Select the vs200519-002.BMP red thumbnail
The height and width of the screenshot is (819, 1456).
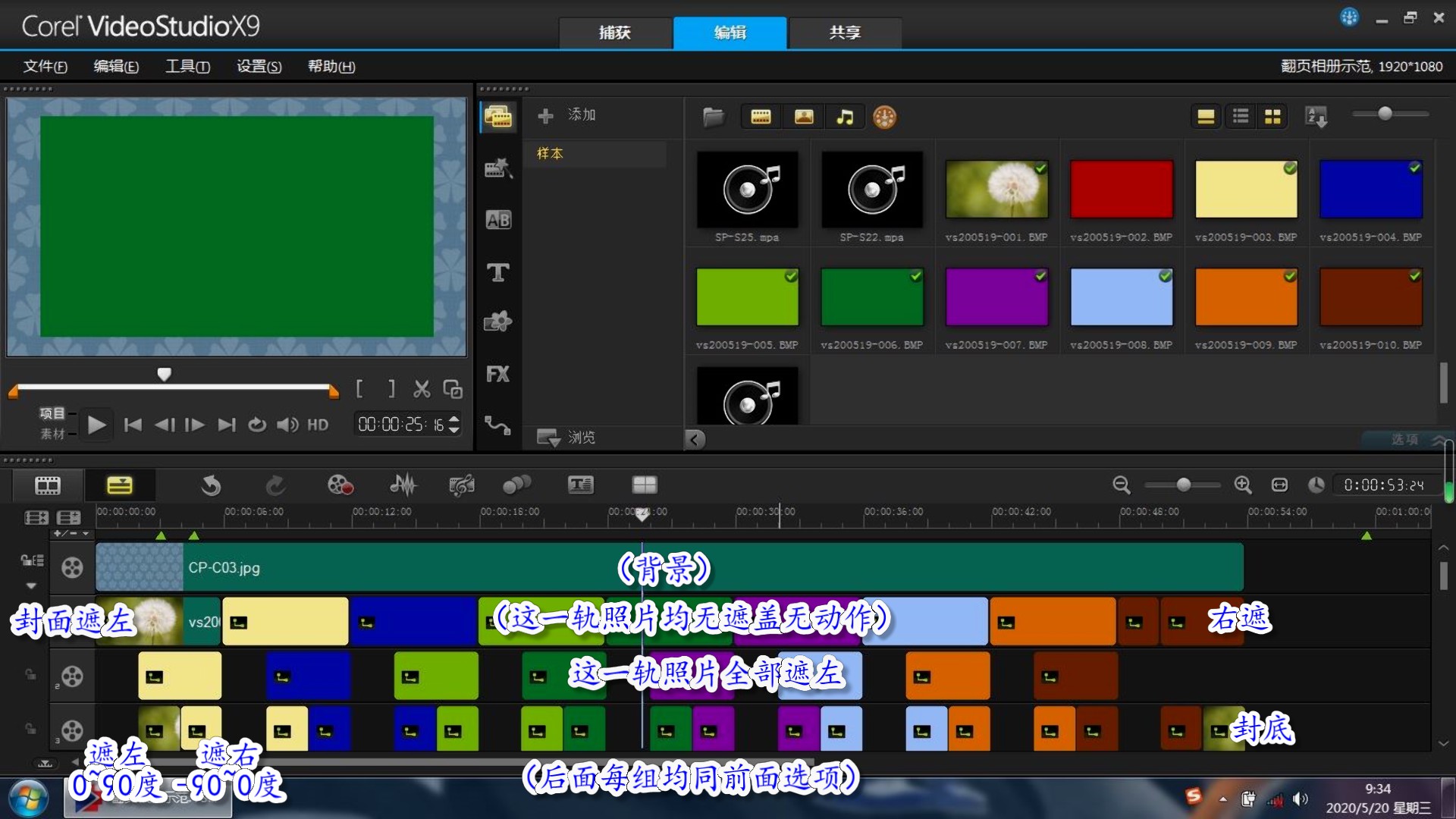click(1121, 190)
